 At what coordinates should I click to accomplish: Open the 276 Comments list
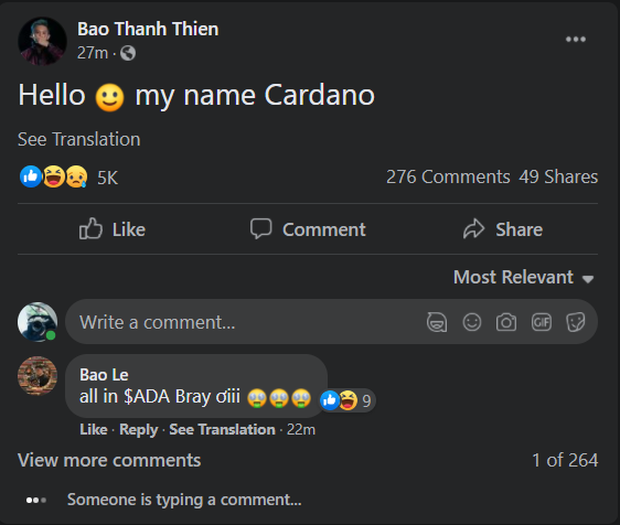pos(448,177)
